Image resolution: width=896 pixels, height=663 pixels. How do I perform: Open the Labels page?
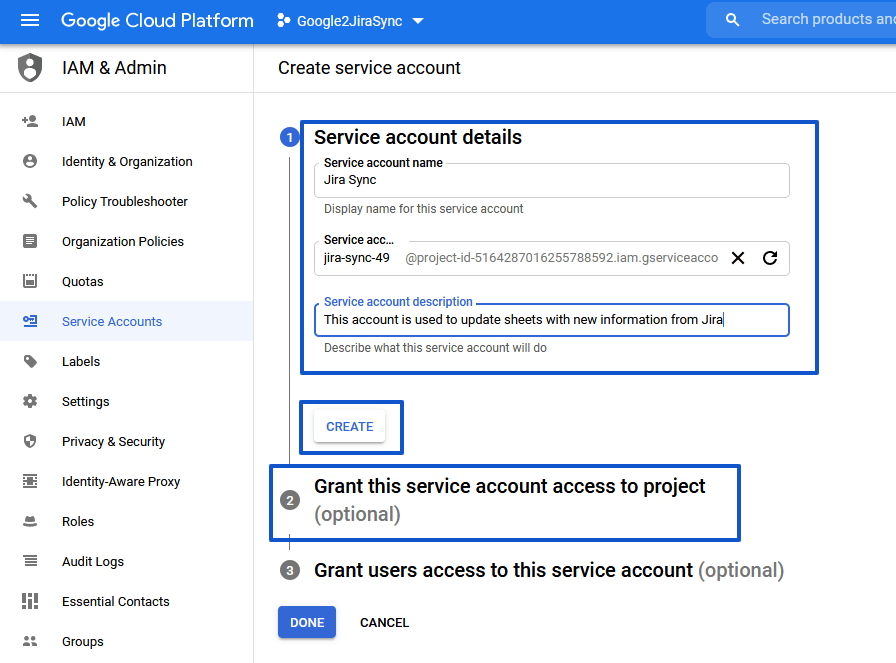(81, 362)
